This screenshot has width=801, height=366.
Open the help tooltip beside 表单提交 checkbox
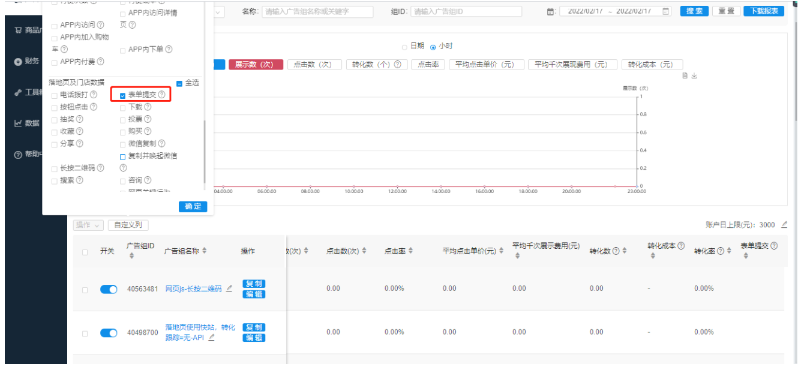(161, 95)
